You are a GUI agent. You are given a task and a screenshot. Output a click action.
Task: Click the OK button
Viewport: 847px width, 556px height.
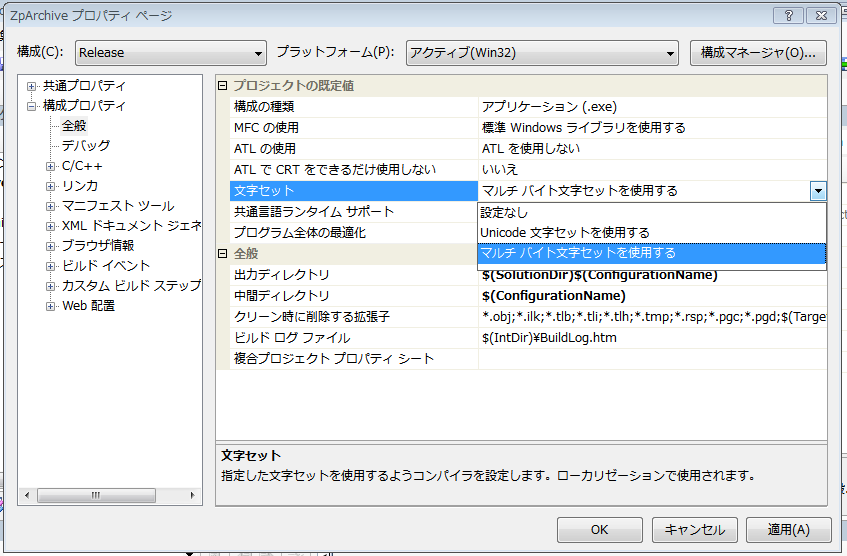600,530
